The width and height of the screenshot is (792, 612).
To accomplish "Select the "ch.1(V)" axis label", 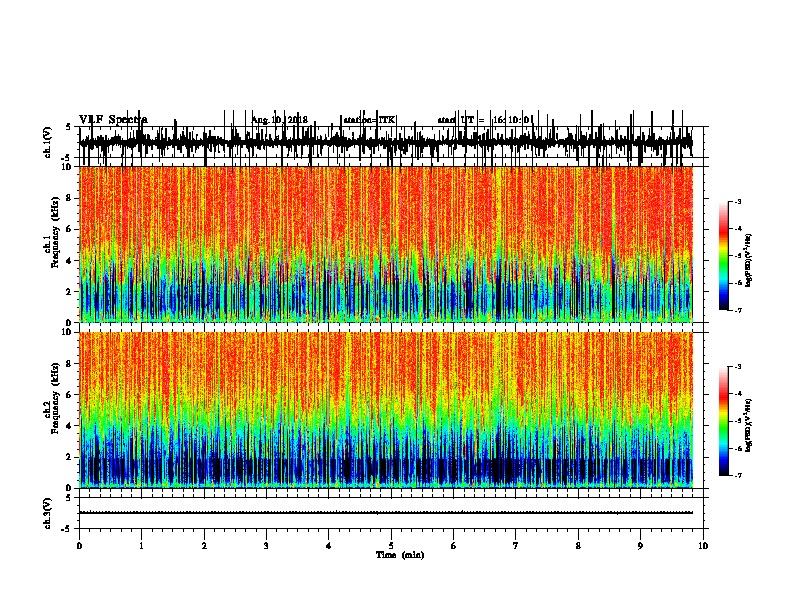I will point(48,142).
